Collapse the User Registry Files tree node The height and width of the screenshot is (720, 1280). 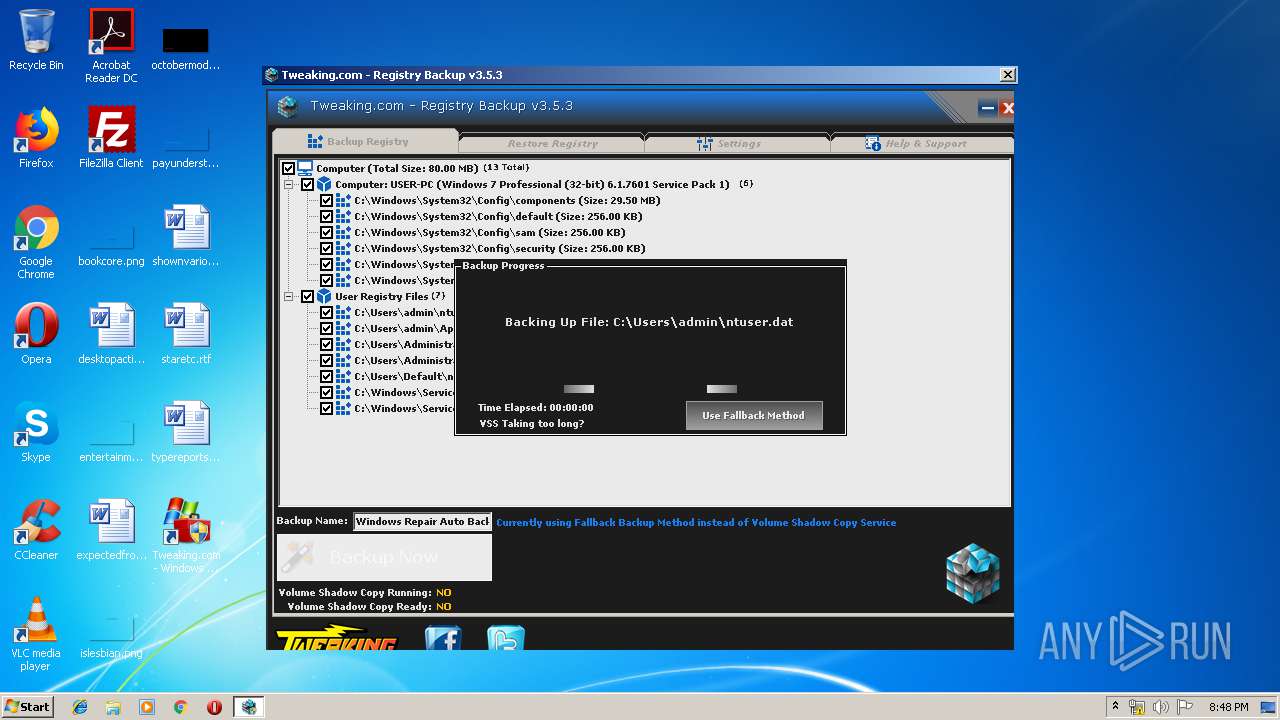click(x=289, y=296)
